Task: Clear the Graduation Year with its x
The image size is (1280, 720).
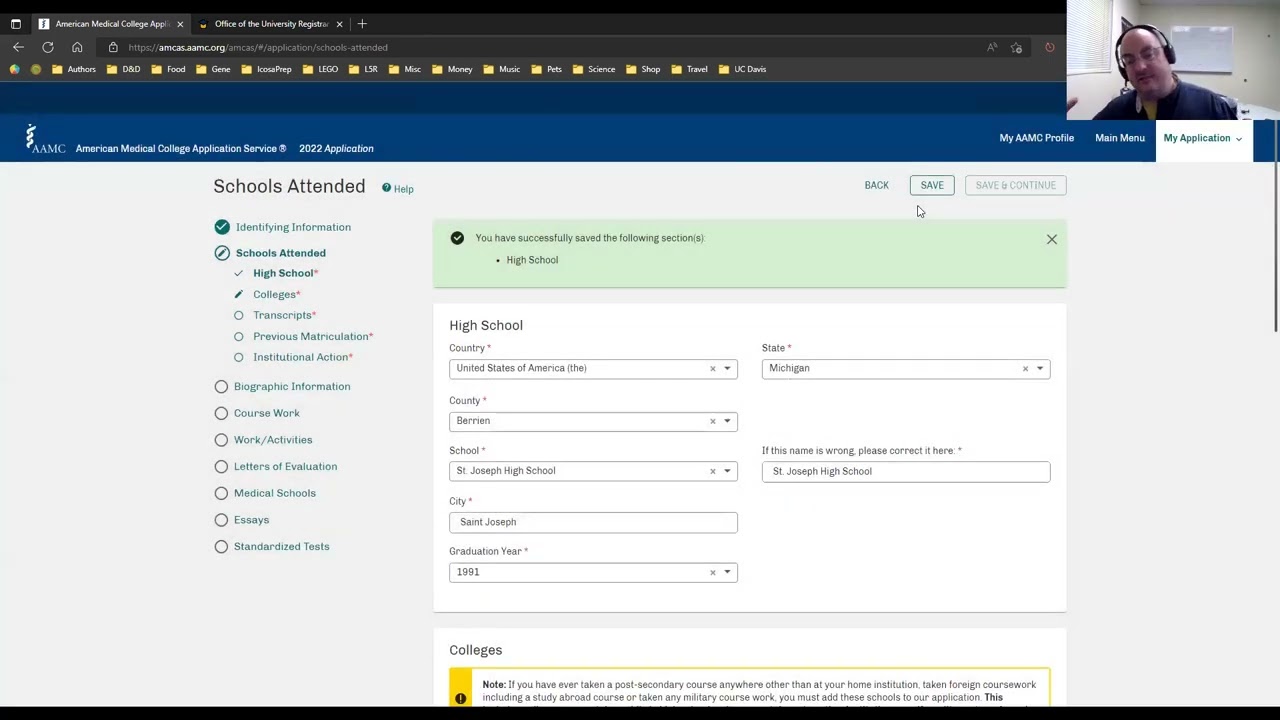Action: (x=712, y=572)
